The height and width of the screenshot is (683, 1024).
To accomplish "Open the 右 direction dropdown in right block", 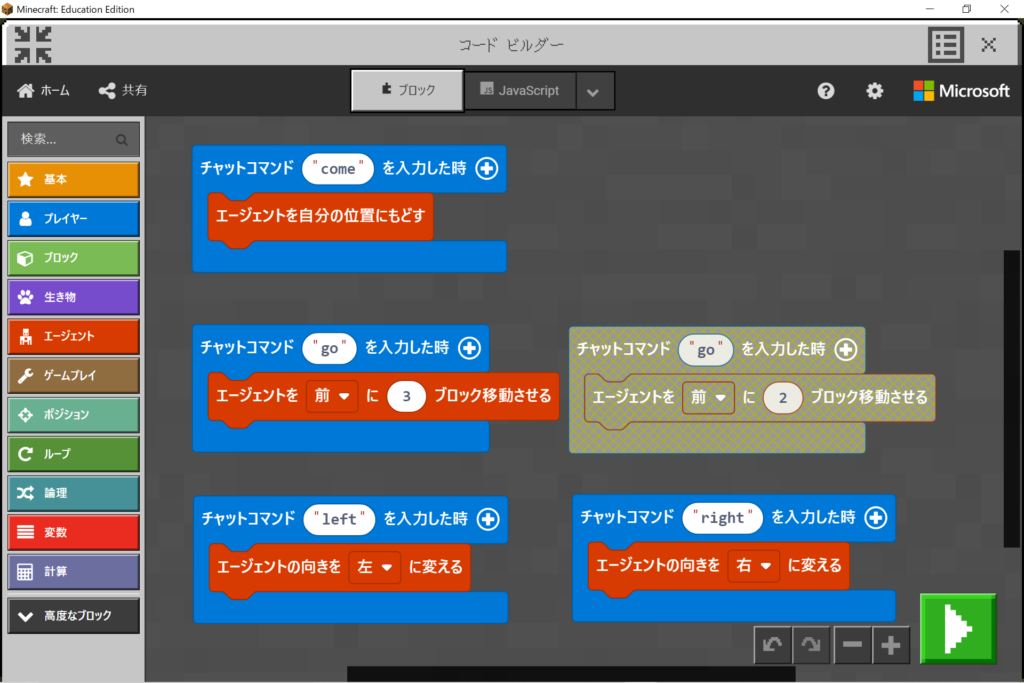I will tap(754, 565).
